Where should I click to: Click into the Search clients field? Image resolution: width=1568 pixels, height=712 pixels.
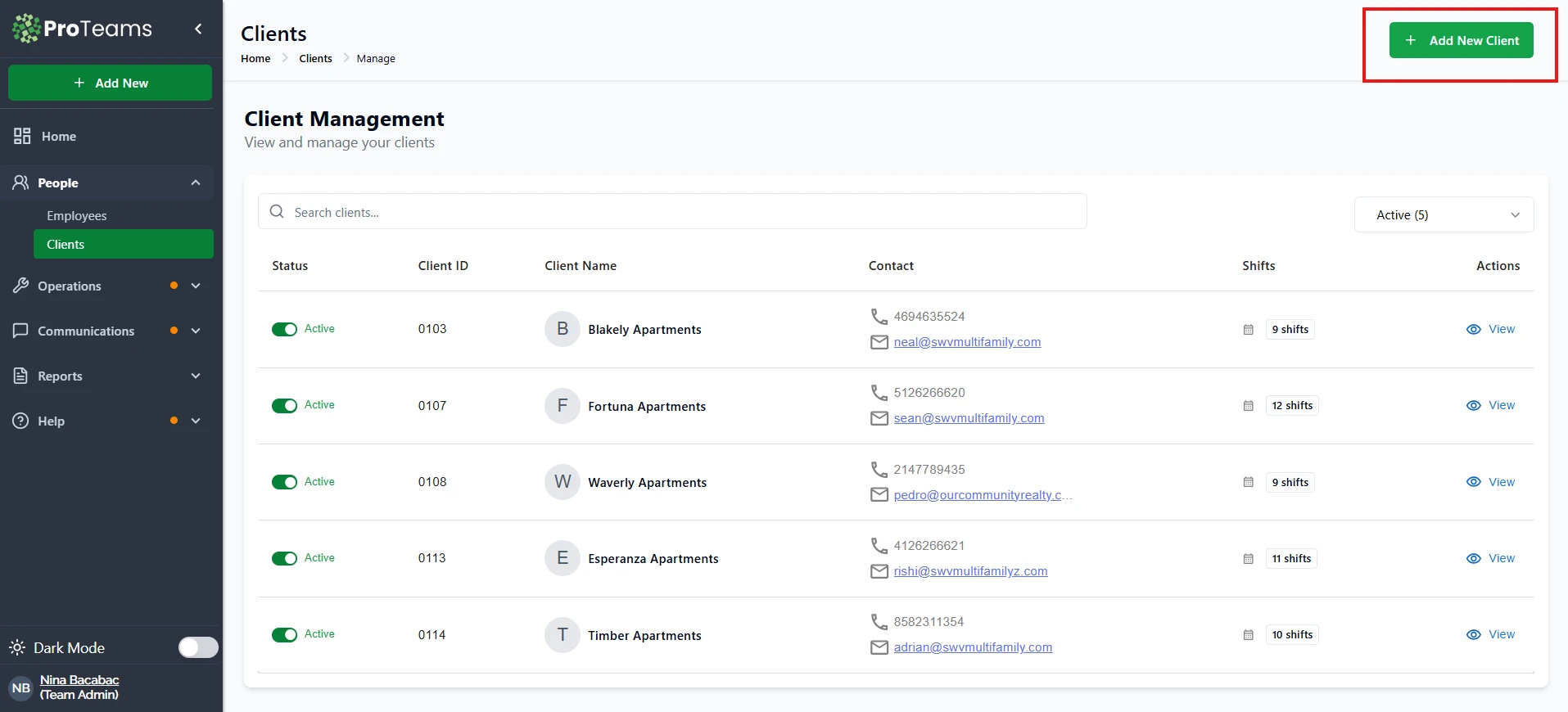(x=680, y=212)
